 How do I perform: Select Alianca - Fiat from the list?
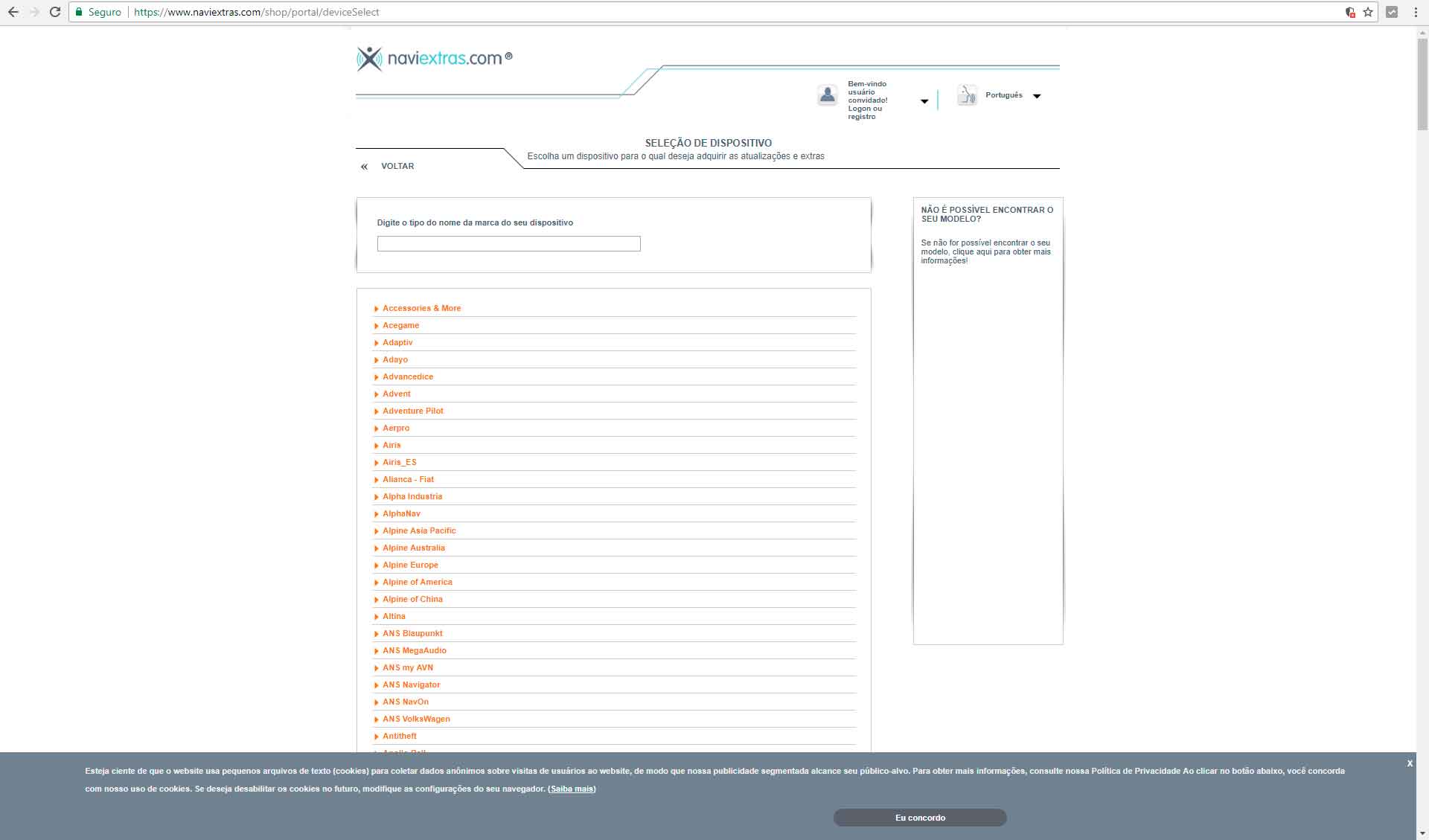[408, 479]
